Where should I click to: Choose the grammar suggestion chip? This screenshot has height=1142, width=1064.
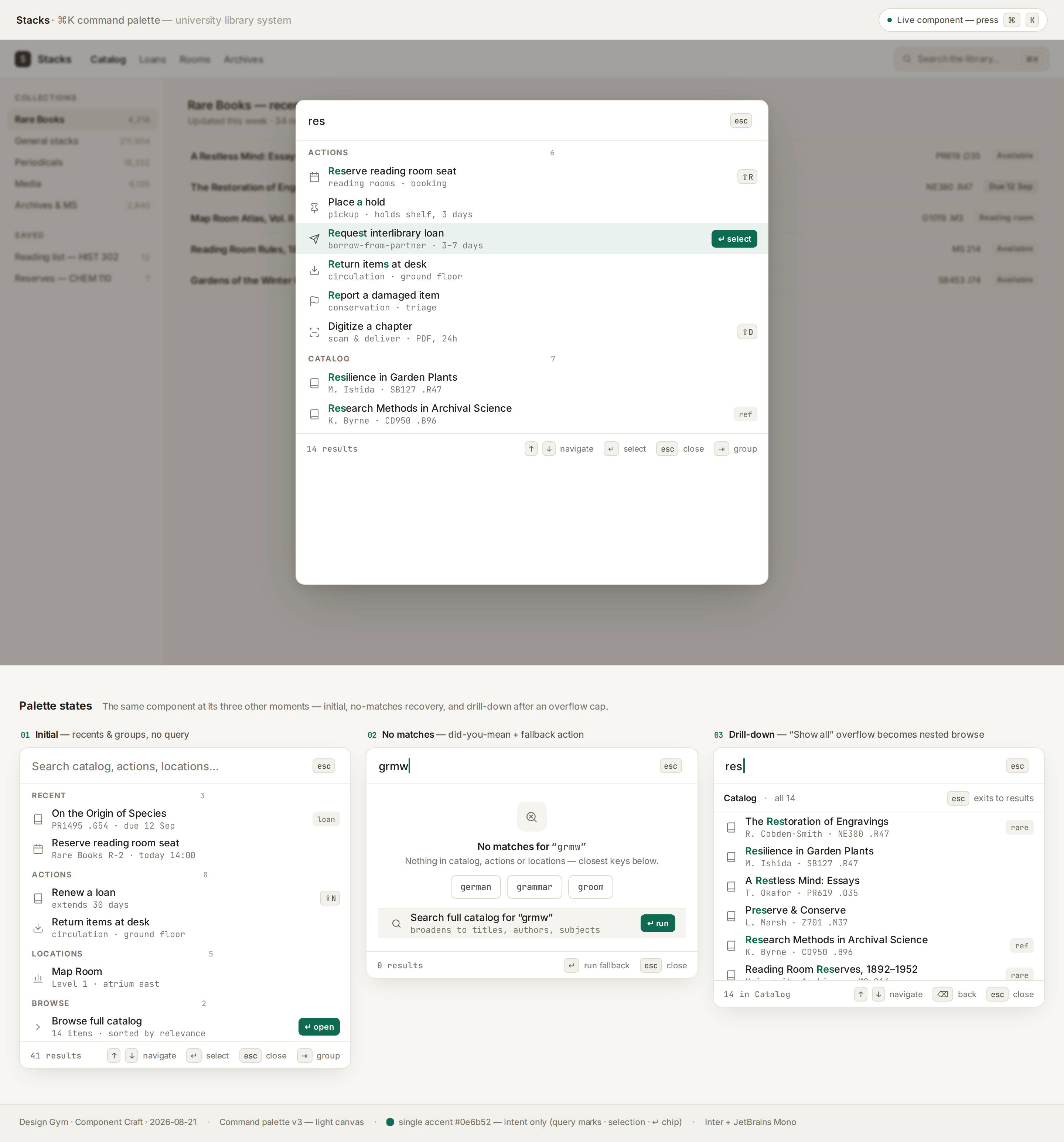[534, 887]
